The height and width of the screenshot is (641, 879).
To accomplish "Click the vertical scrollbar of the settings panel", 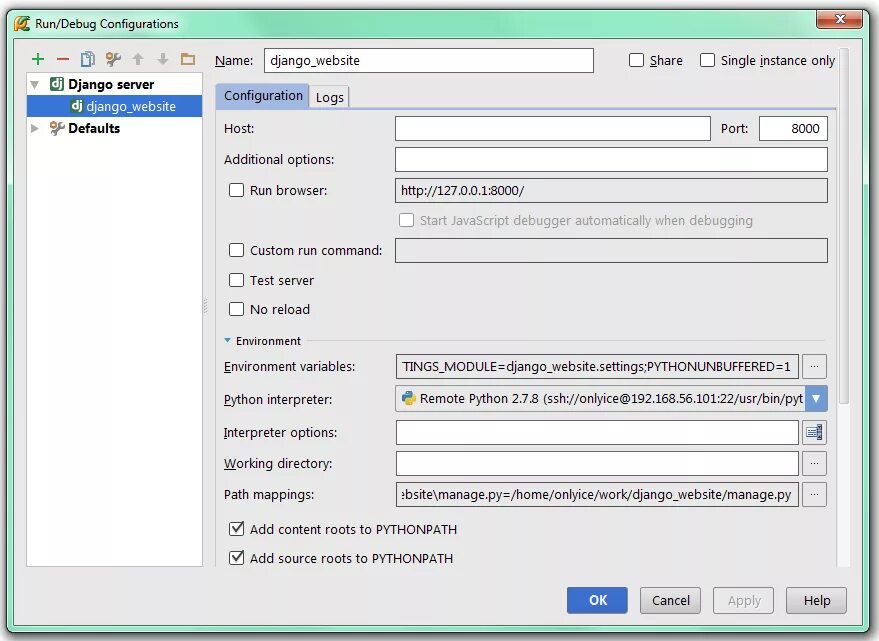I will tap(844, 224).
